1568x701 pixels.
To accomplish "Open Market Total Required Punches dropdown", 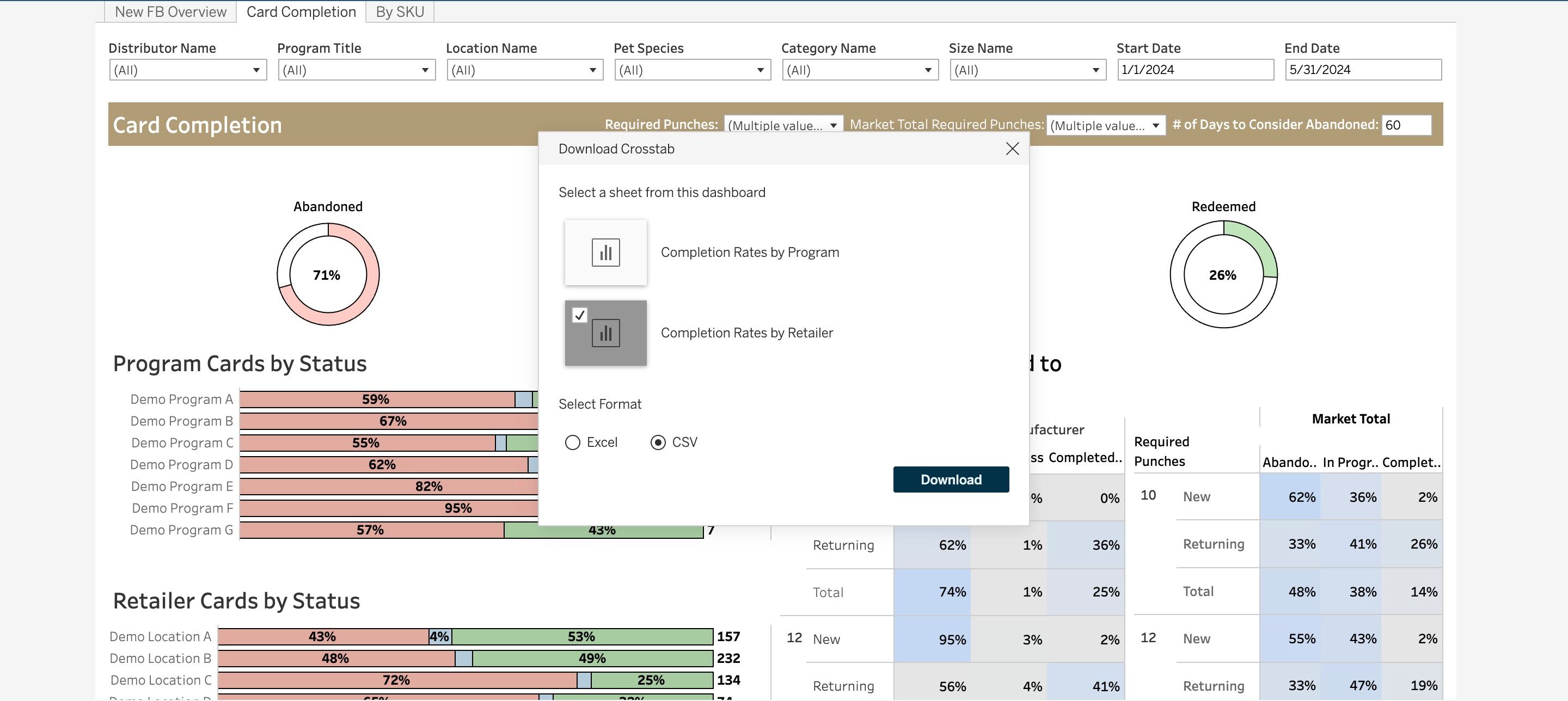I will tap(1105, 125).
